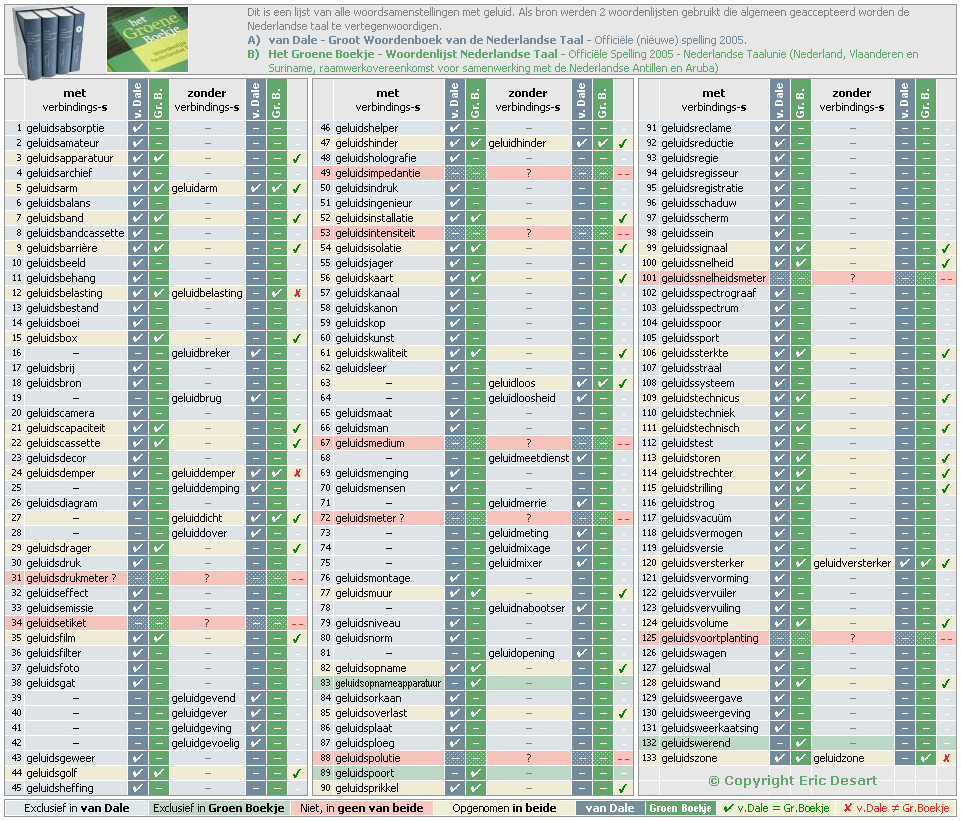Click the Van Dale dictionaries image
961x821 pixels.
click(52, 40)
